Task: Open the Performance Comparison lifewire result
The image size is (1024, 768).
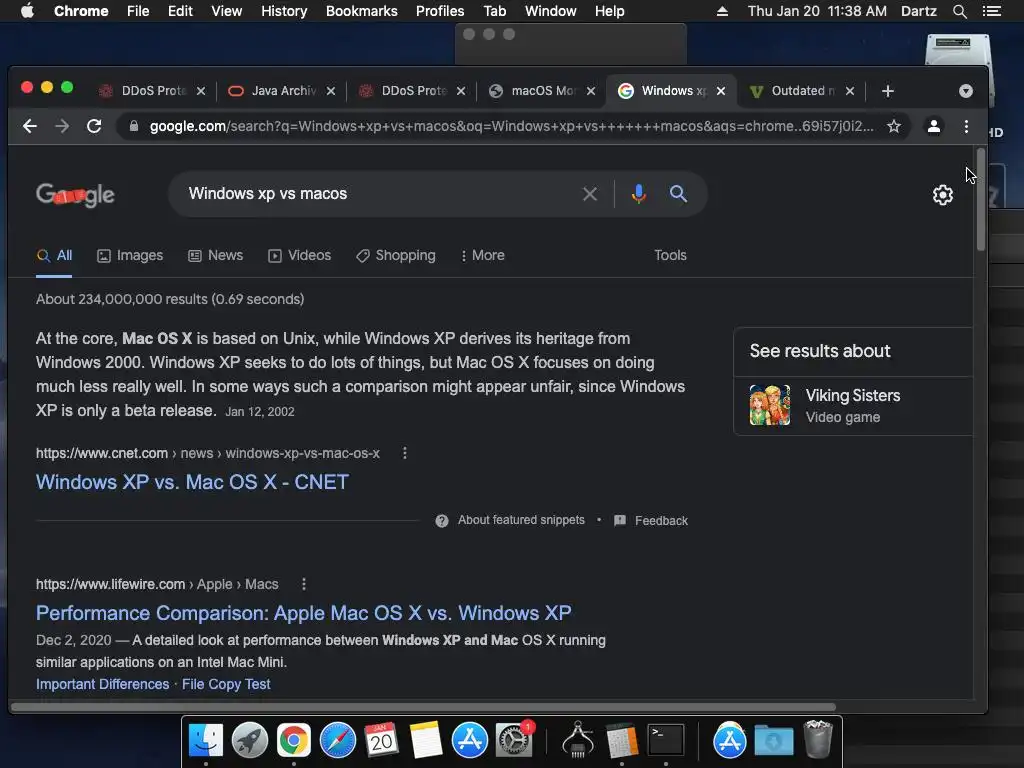Action: coord(304,613)
